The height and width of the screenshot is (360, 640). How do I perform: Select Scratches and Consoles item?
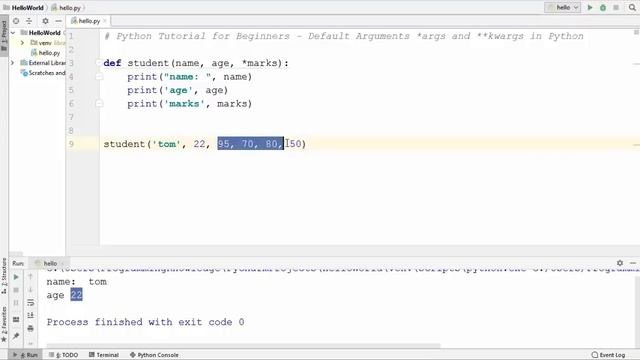coord(43,73)
